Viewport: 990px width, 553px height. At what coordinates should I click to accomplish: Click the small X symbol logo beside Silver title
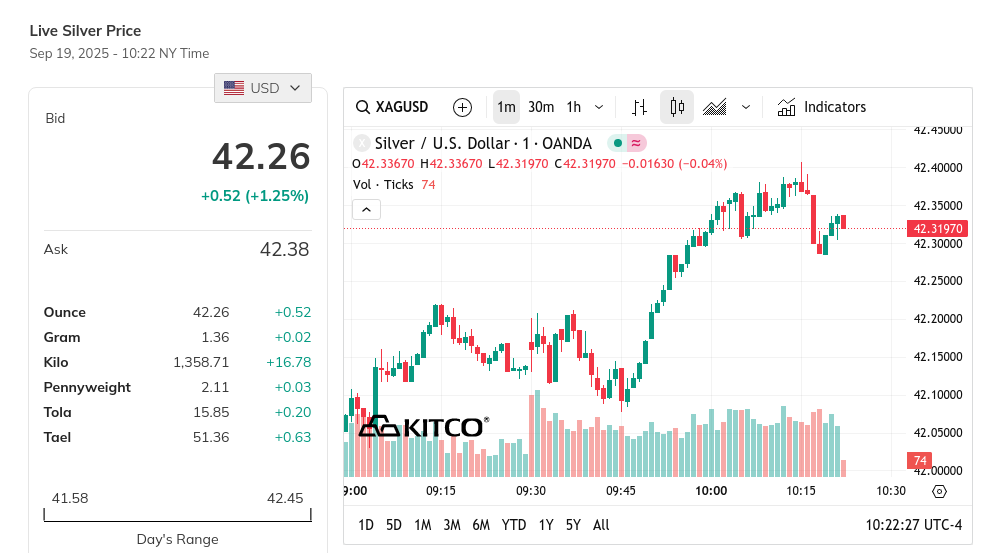[361, 143]
